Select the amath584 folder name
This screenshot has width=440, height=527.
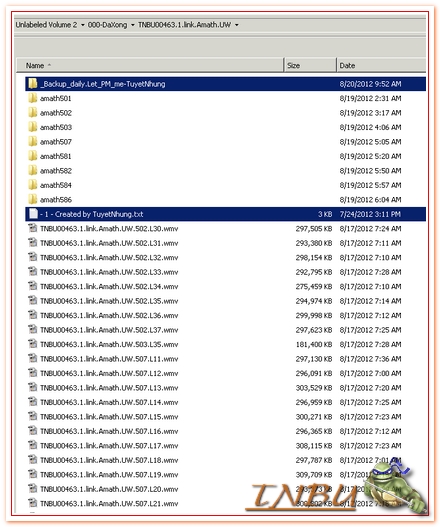(56, 185)
